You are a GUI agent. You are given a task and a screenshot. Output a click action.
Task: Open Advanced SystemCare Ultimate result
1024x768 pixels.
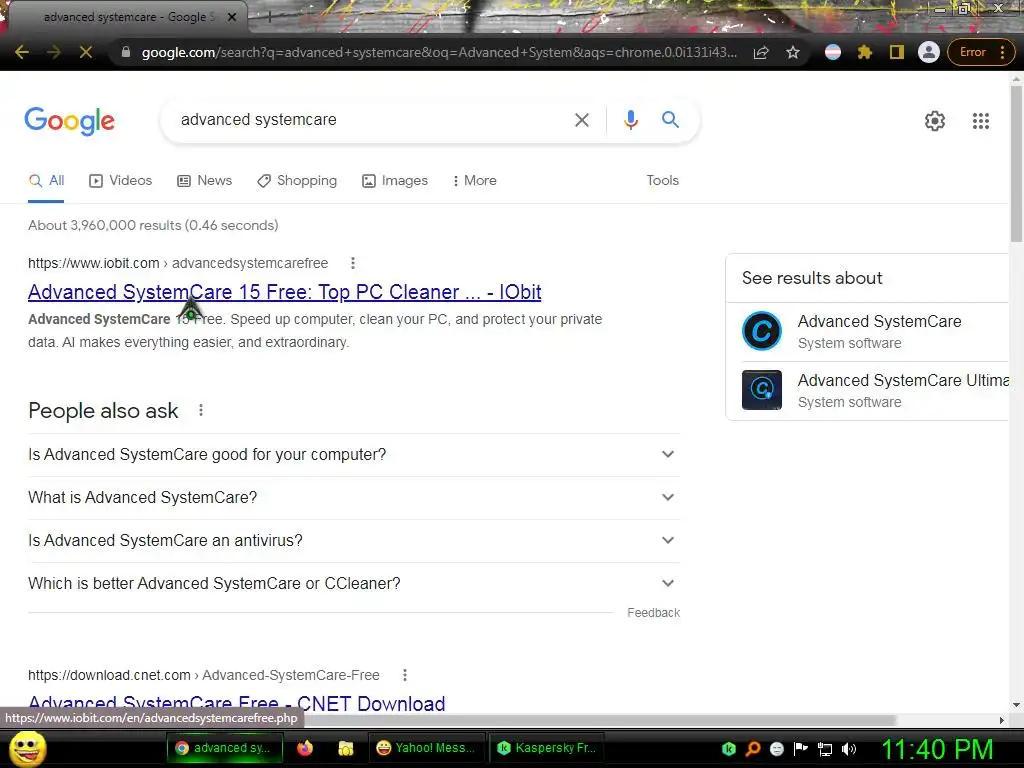tap(874, 391)
